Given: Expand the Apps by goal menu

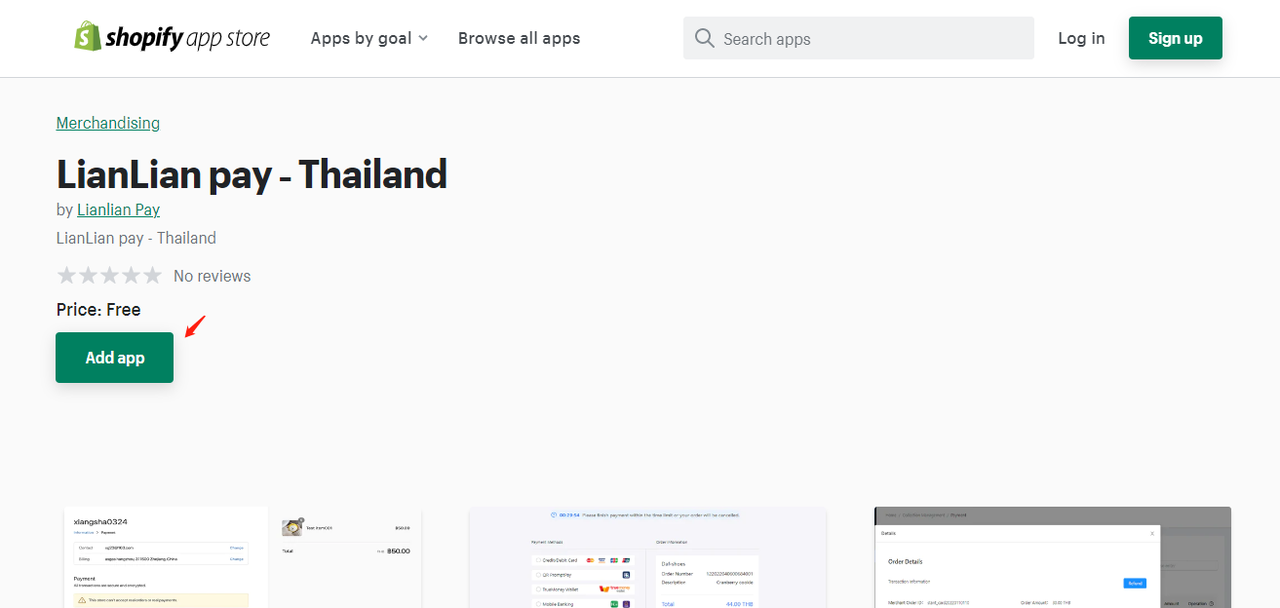Looking at the screenshot, I should [369, 38].
